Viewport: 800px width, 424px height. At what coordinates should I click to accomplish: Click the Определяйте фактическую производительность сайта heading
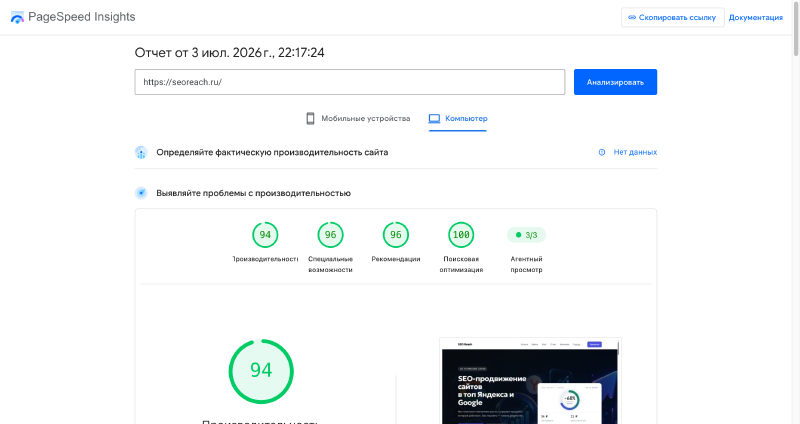(272, 152)
